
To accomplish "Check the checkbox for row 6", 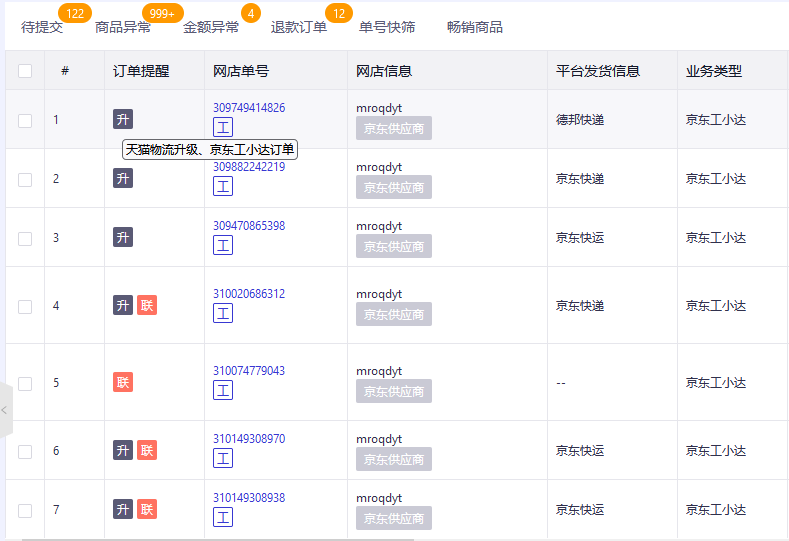I will coord(25,451).
